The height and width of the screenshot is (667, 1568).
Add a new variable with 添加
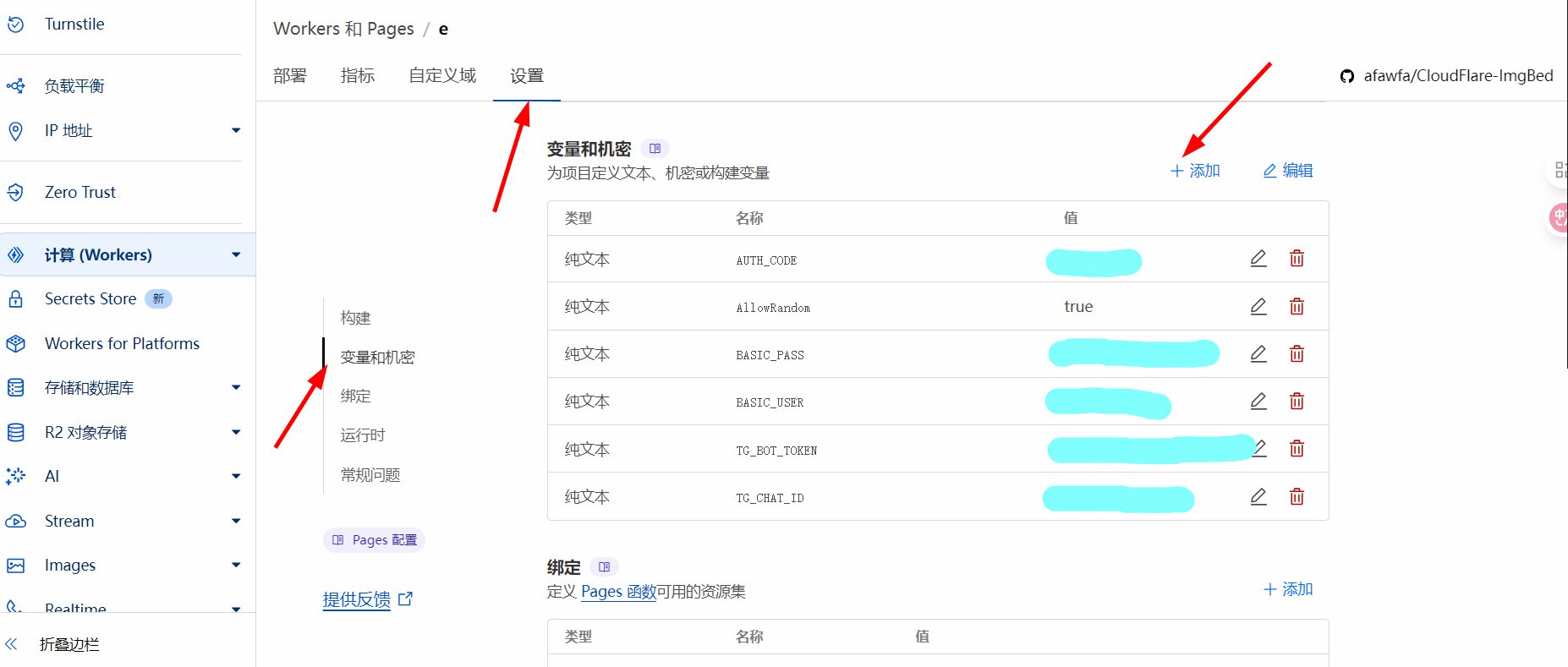pos(1195,171)
